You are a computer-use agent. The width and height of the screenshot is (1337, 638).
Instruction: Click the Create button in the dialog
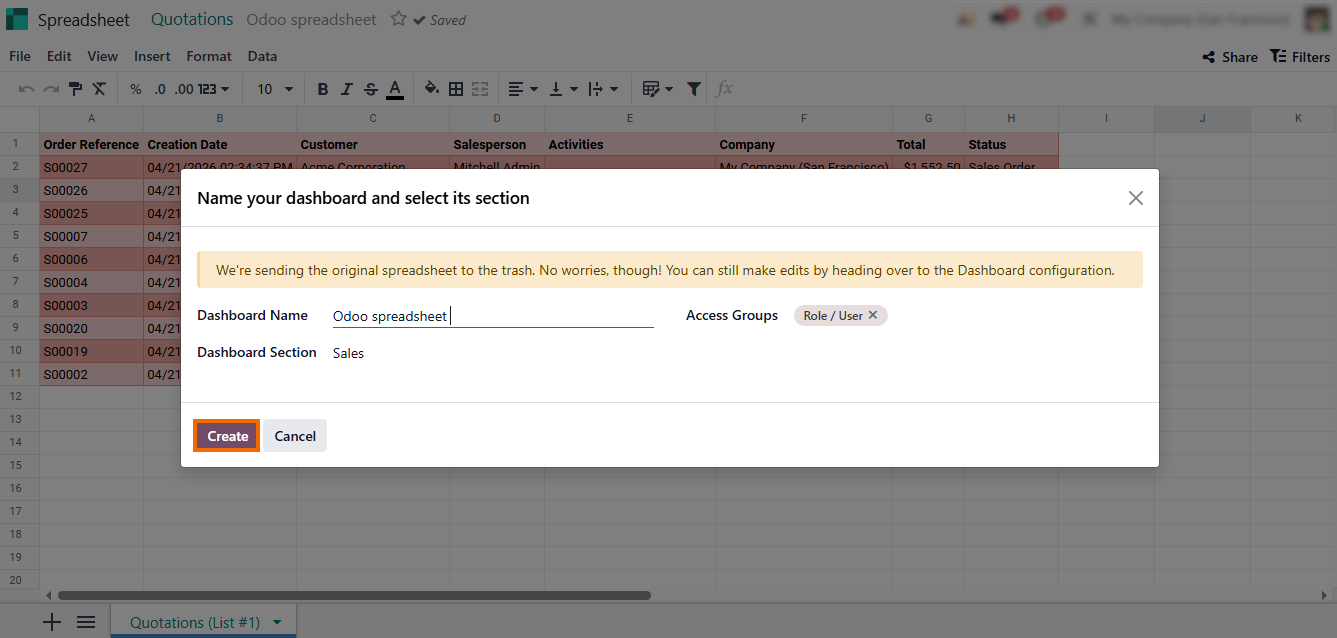point(227,436)
